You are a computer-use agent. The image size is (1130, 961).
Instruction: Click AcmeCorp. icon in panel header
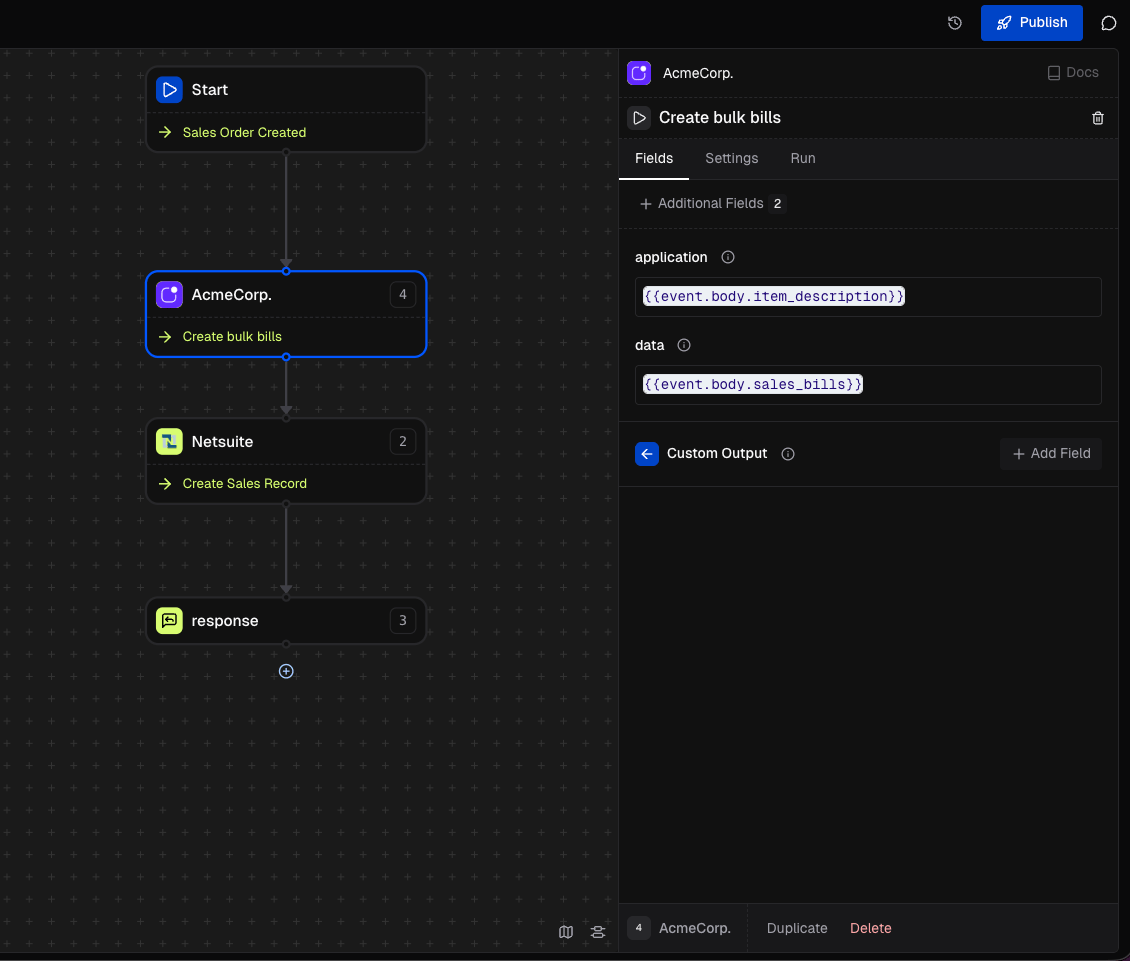(639, 74)
